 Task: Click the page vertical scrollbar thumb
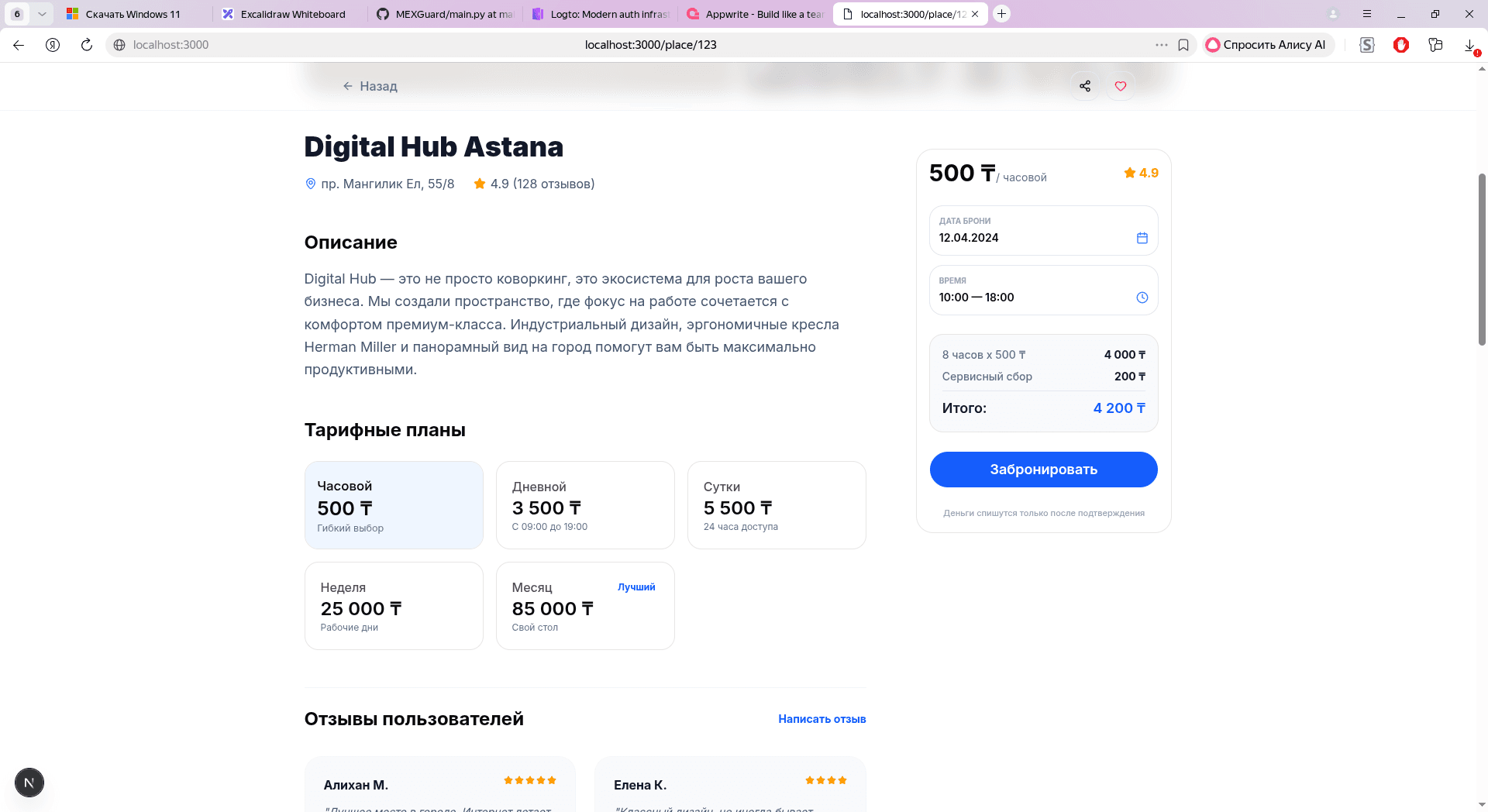pos(1482,260)
